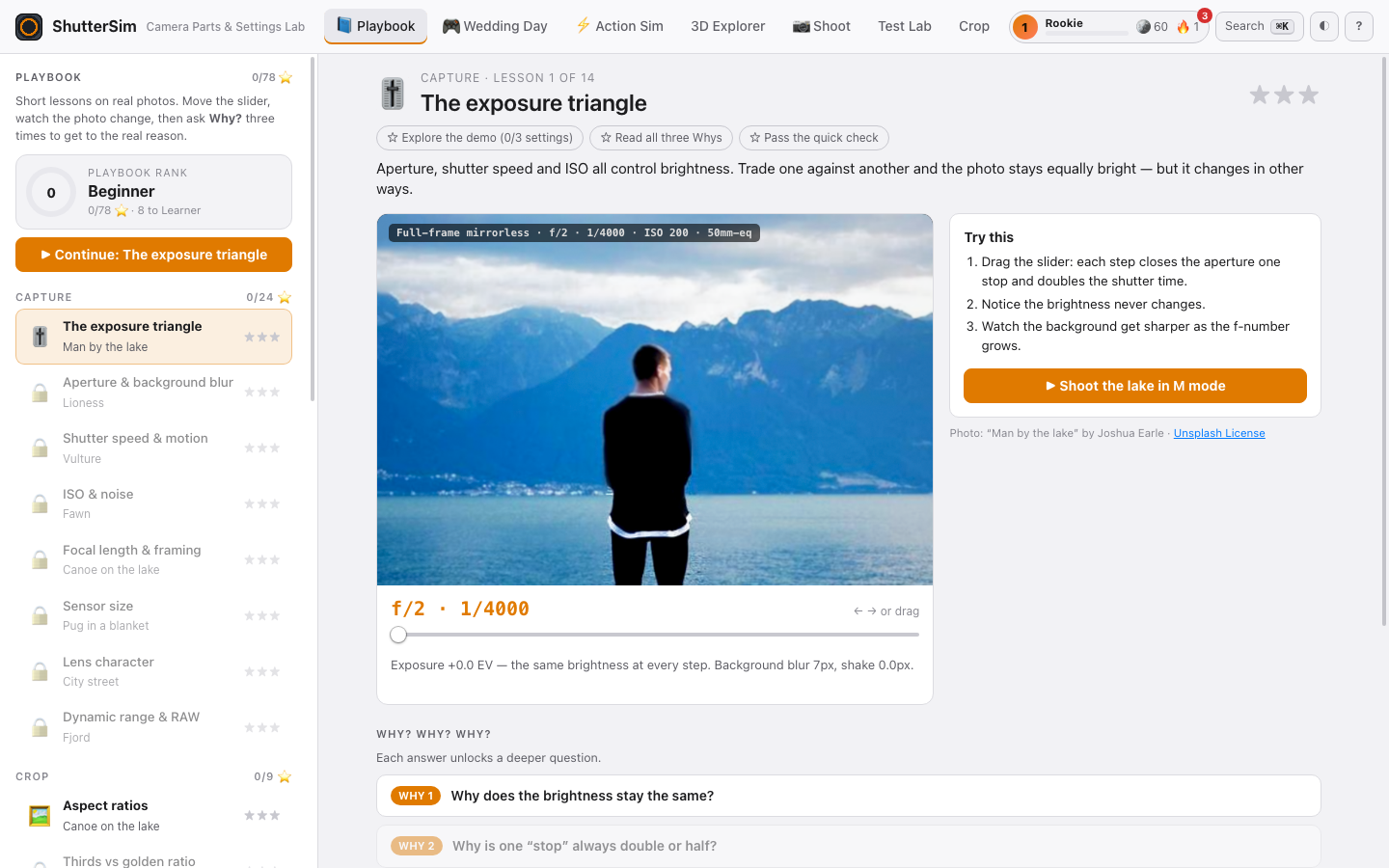This screenshot has height=868, width=1389.
Task: Click the sidebar vertical scrollbar
Action: click(312, 229)
